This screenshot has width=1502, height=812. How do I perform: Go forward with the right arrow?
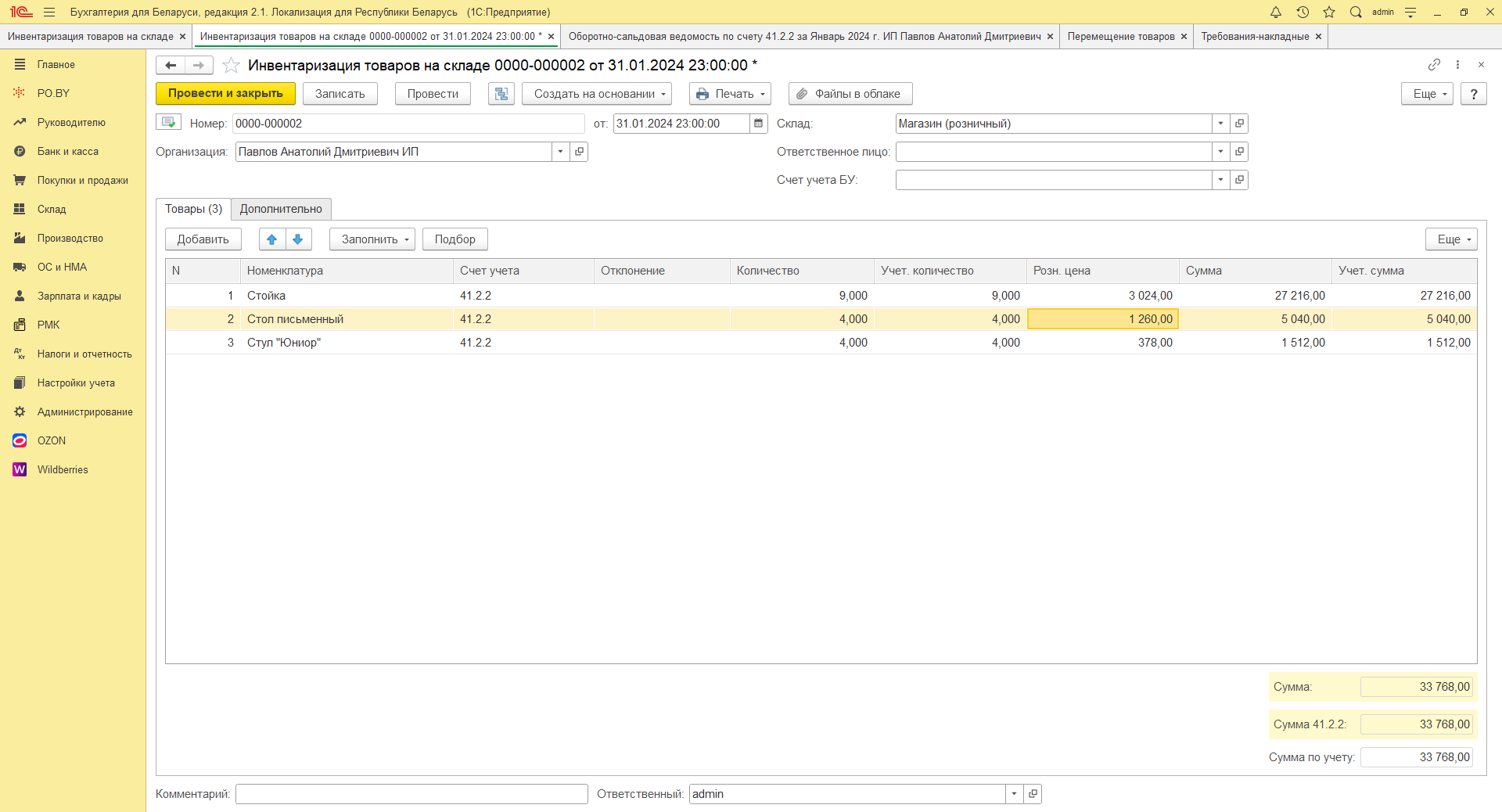pos(199,65)
